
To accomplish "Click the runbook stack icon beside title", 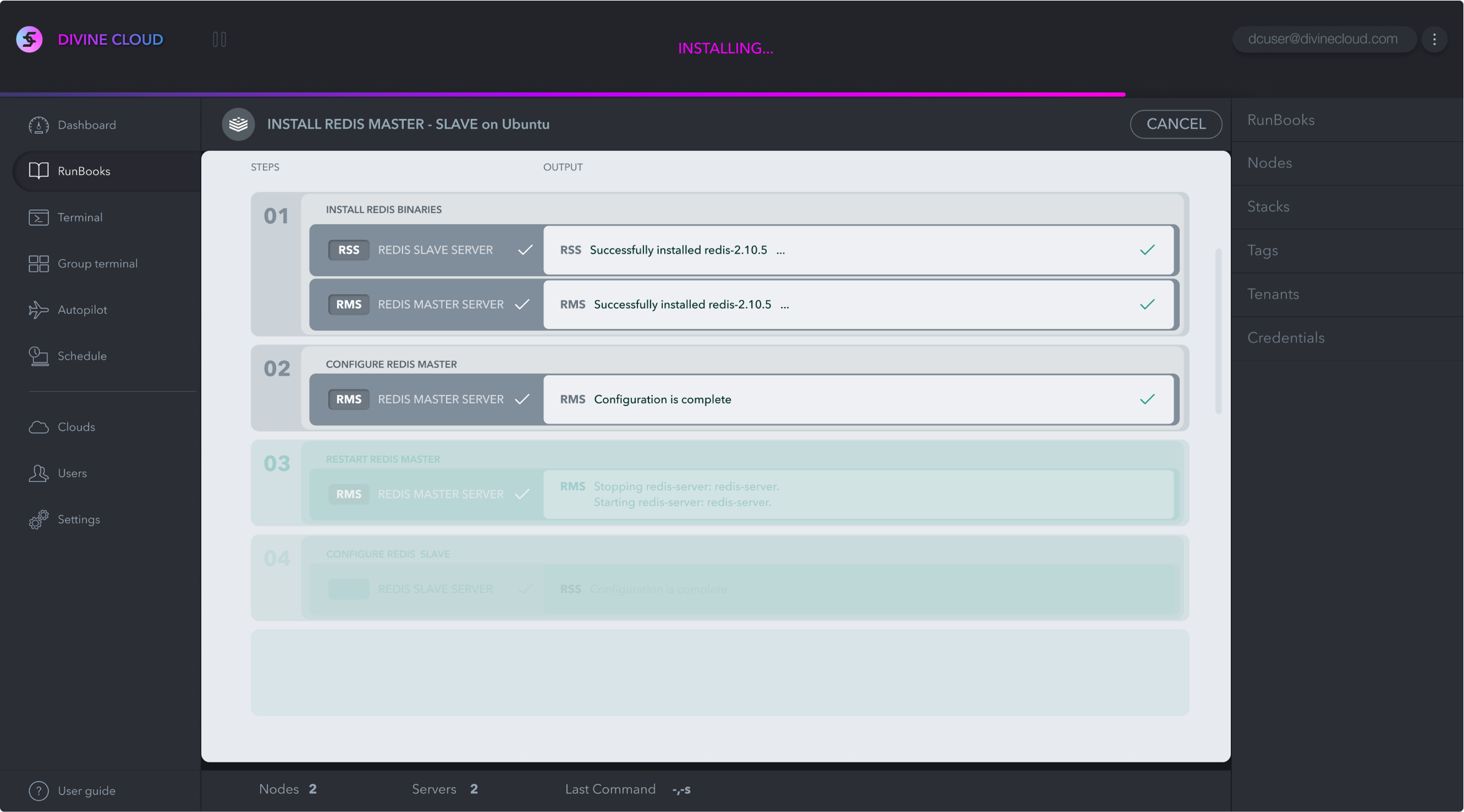I will click(x=239, y=124).
